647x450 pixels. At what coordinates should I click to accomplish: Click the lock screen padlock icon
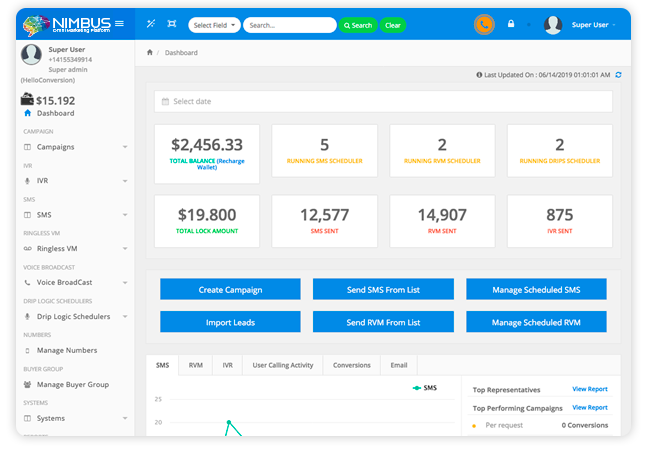click(511, 24)
